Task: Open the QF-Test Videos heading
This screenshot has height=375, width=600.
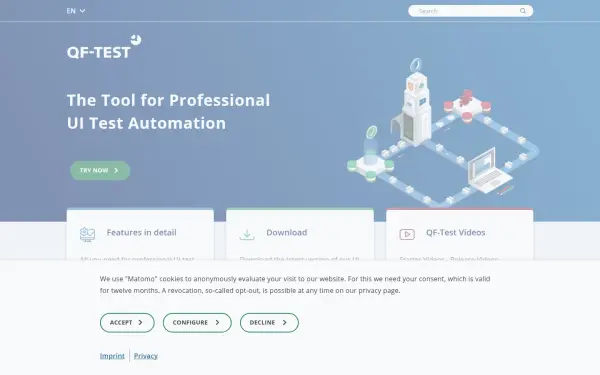Action: tap(455, 233)
